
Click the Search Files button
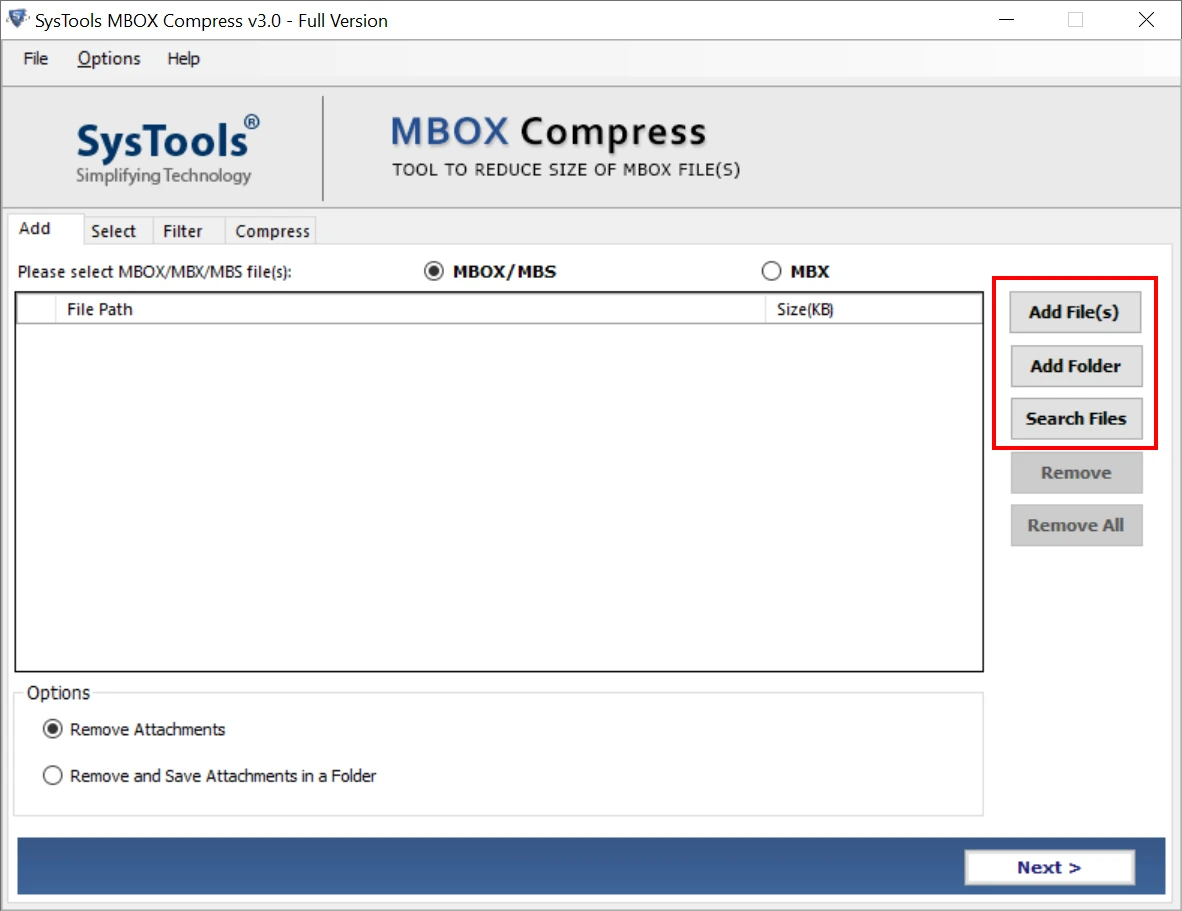click(1075, 418)
